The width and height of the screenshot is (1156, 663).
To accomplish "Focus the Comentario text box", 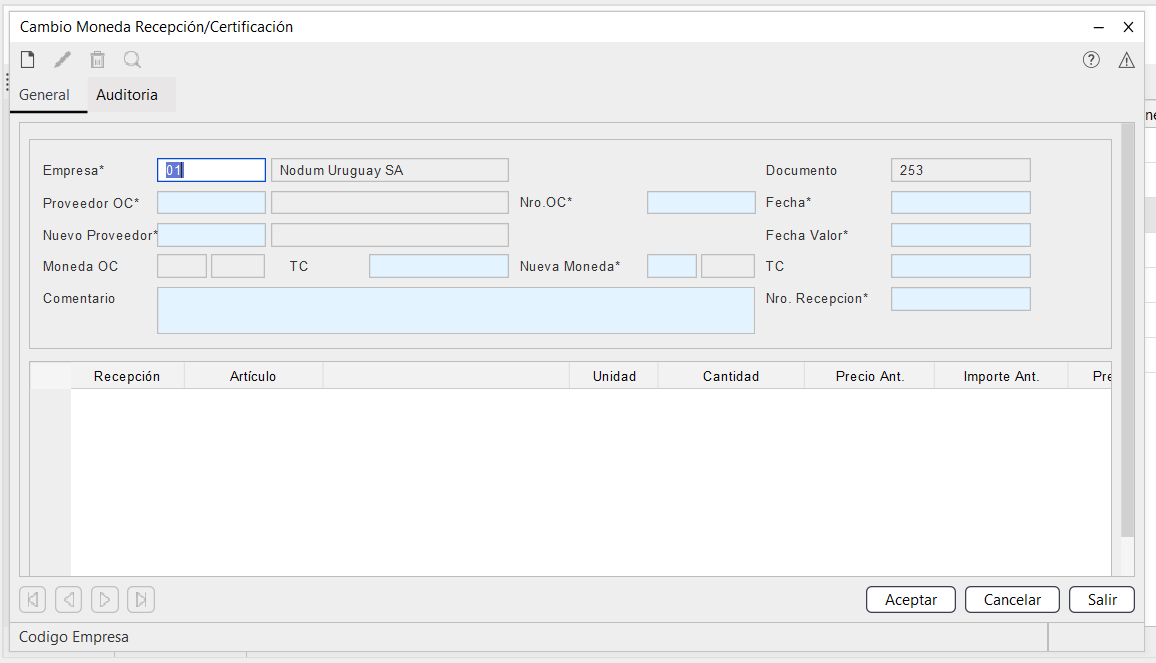I will pyautogui.click(x=455, y=310).
